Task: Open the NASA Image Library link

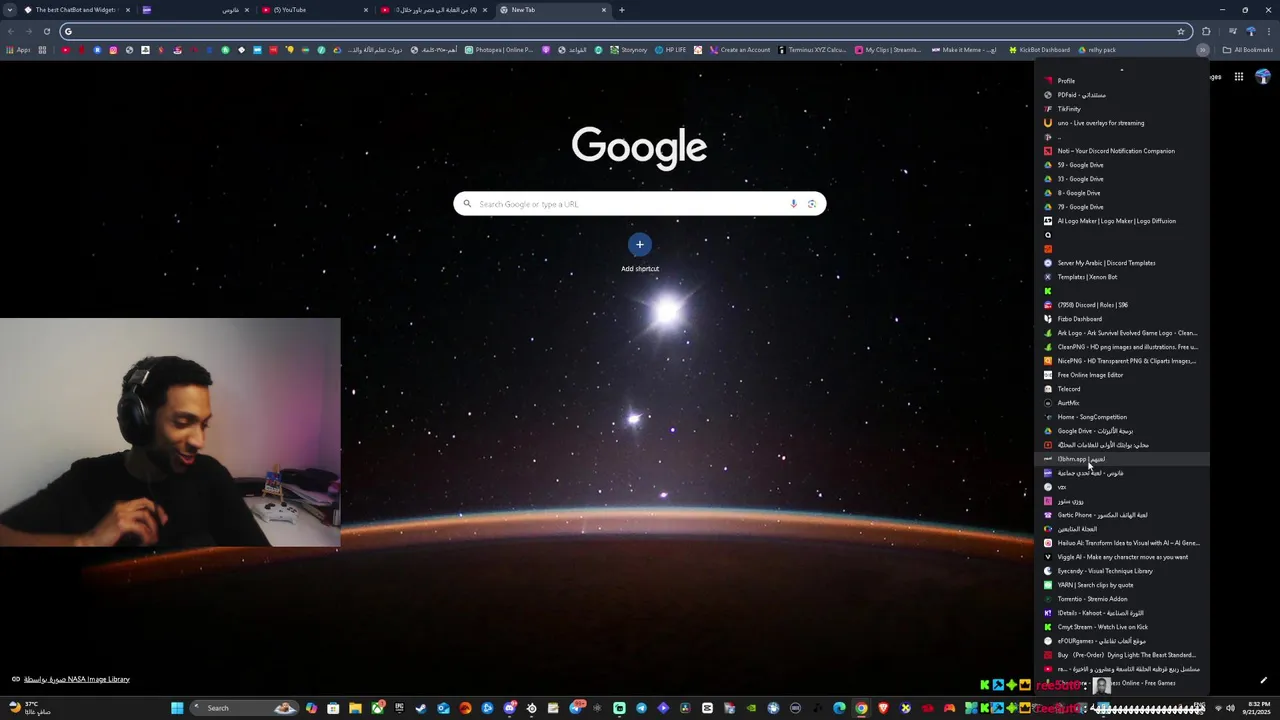Action: click(77, 679)
